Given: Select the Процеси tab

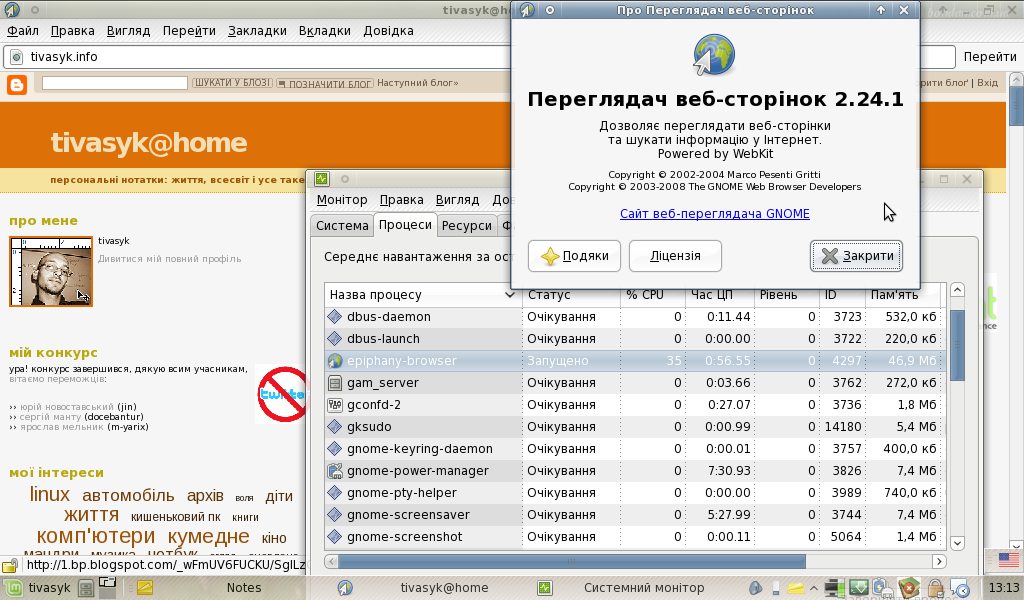Looking at the screenshot, I should pyautogui.click(x=405, y=225).
